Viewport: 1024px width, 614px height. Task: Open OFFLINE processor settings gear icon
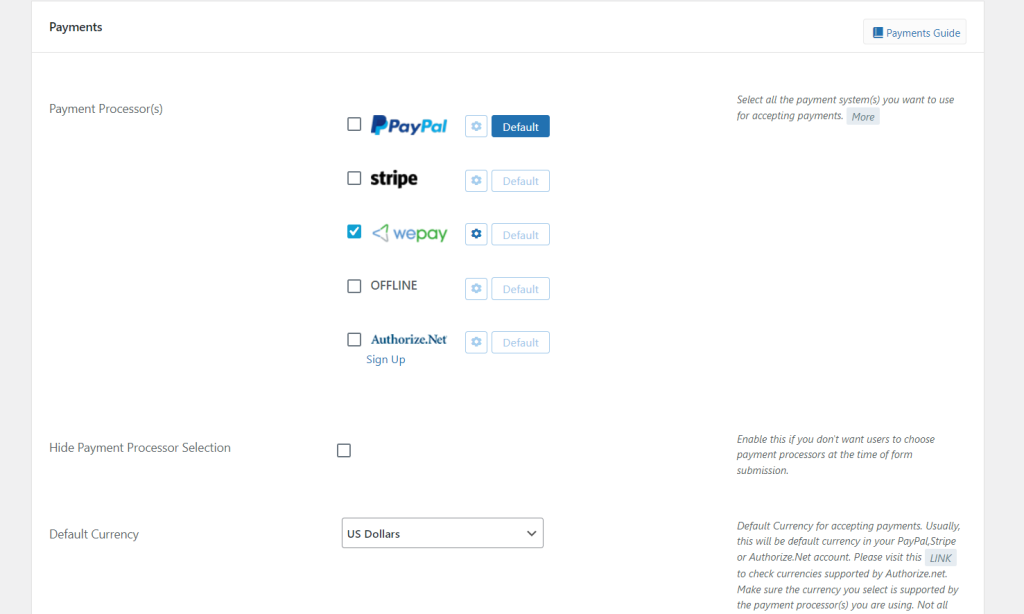coord(476,288)
